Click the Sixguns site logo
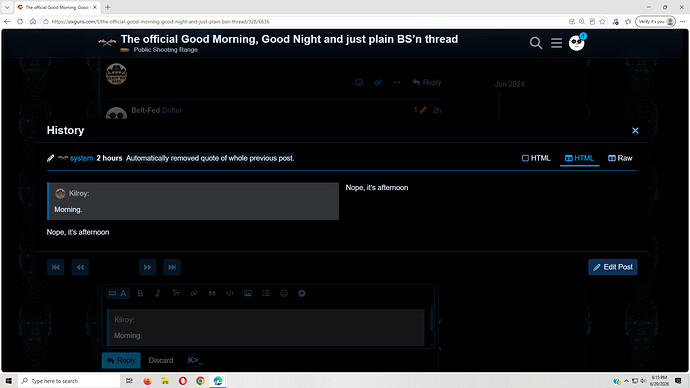 coord(107,42)
